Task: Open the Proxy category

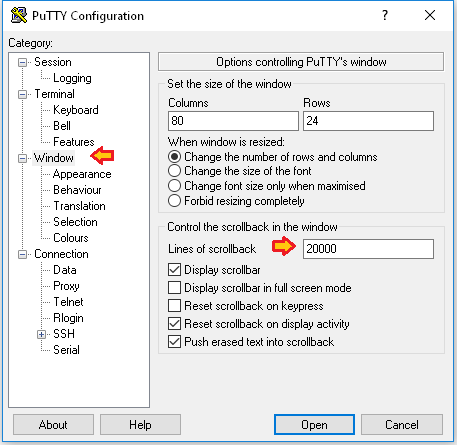Action: point(66,286)
